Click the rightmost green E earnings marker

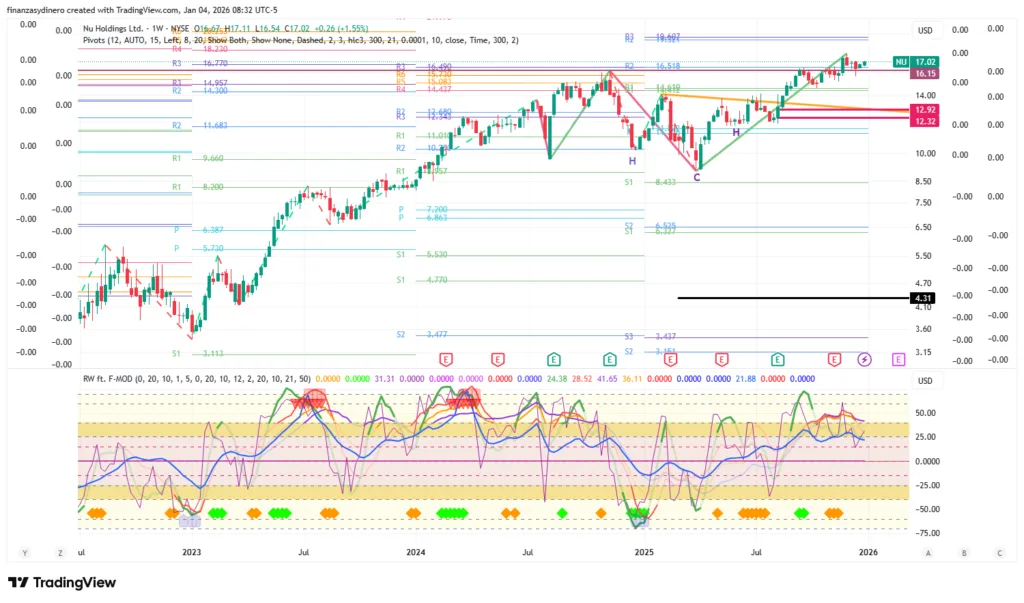[x=777, y=358]
